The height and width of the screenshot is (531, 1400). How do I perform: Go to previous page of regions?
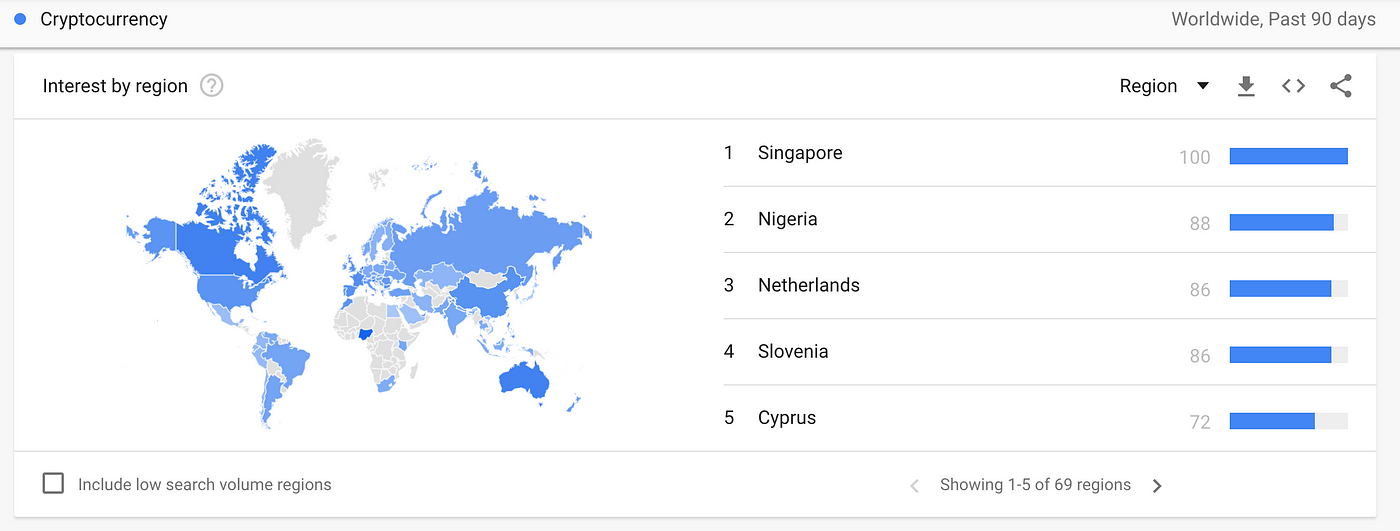[x=914, y=486]
